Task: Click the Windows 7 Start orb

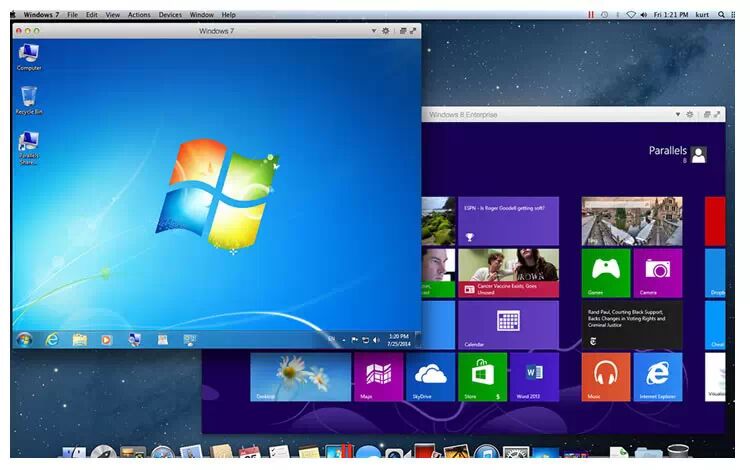Action: pos(24,339)
